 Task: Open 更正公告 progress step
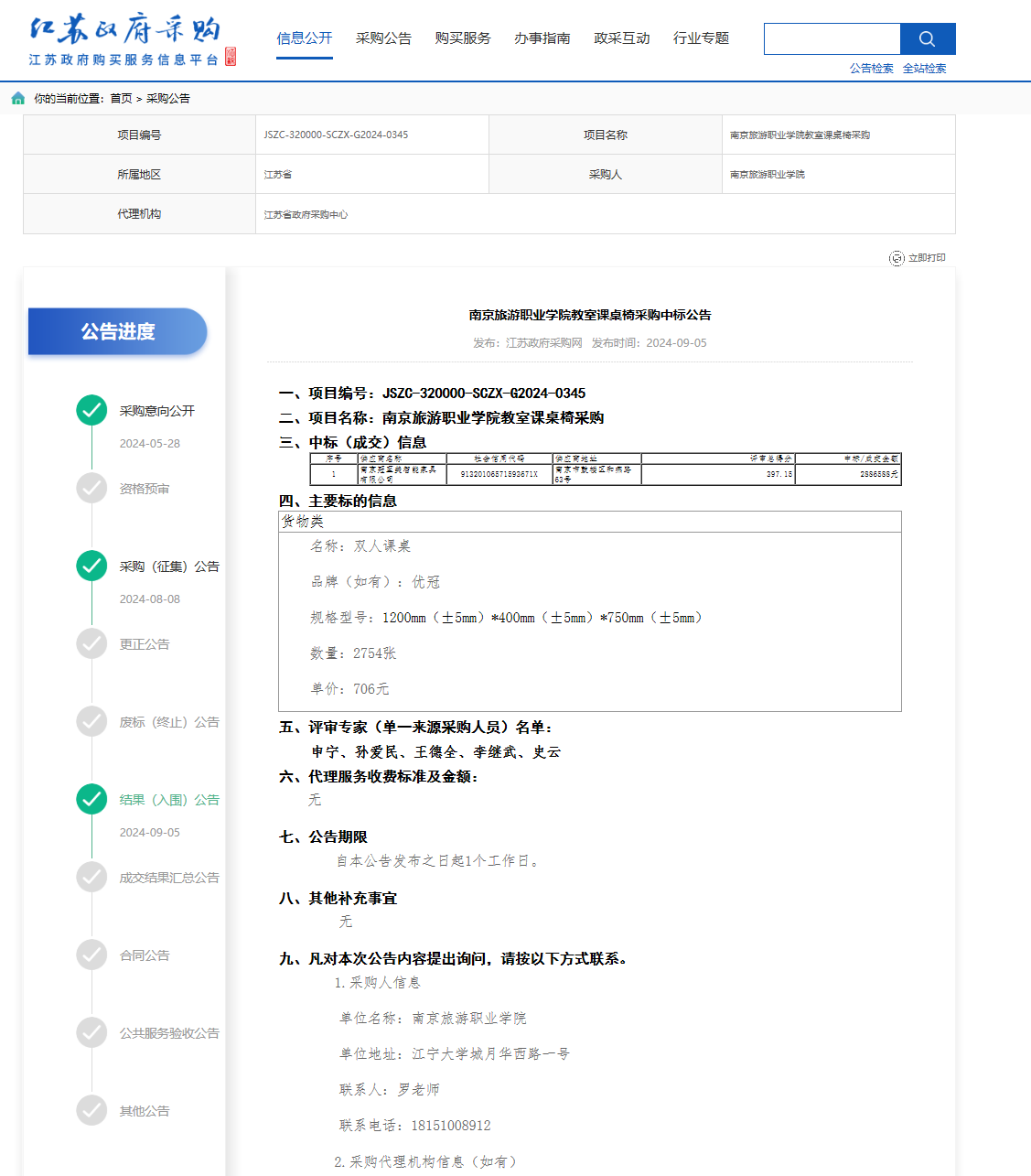[x=145, y=644]
